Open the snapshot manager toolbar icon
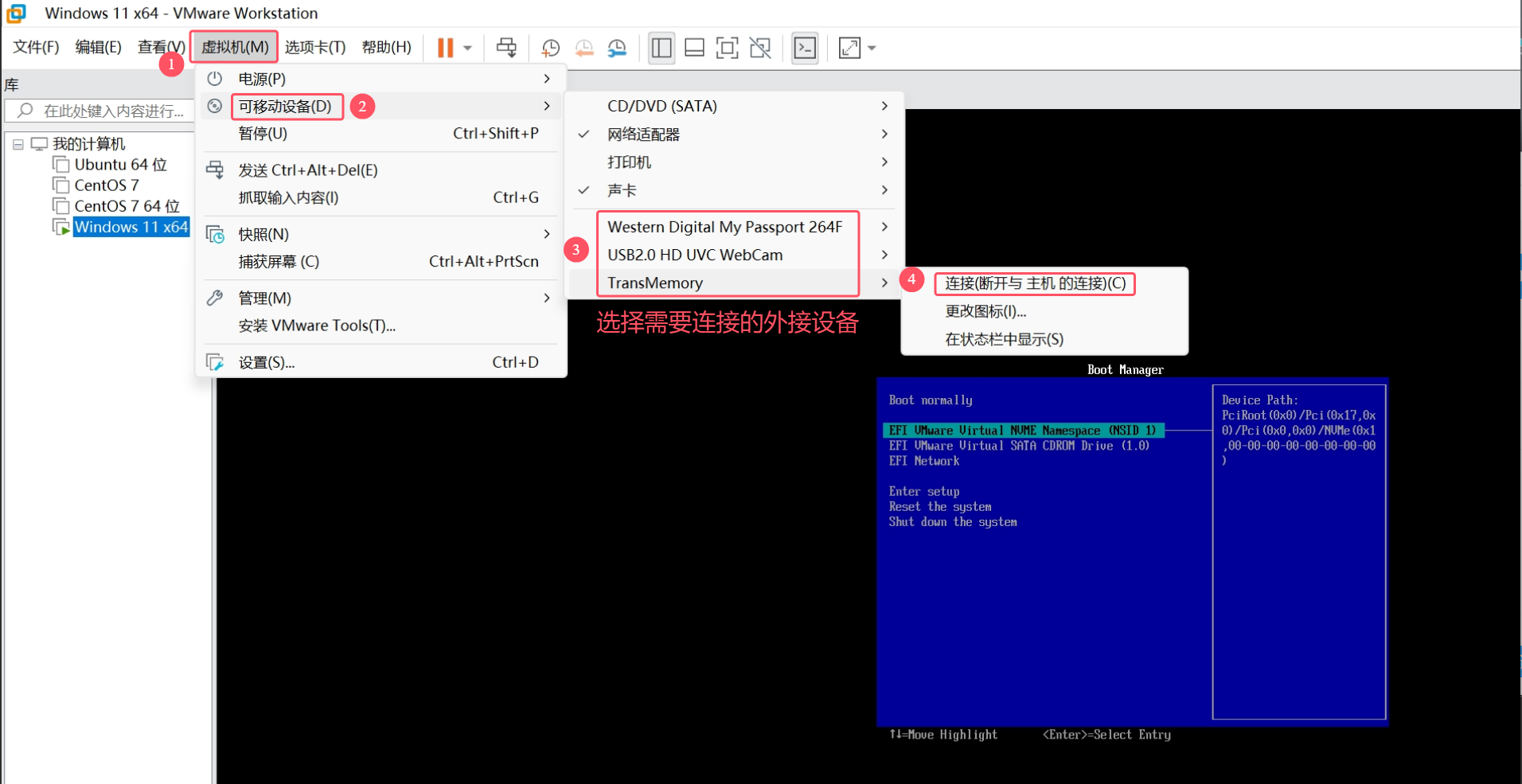Screen dimensions: 1522x784 (x=617, y=48)
